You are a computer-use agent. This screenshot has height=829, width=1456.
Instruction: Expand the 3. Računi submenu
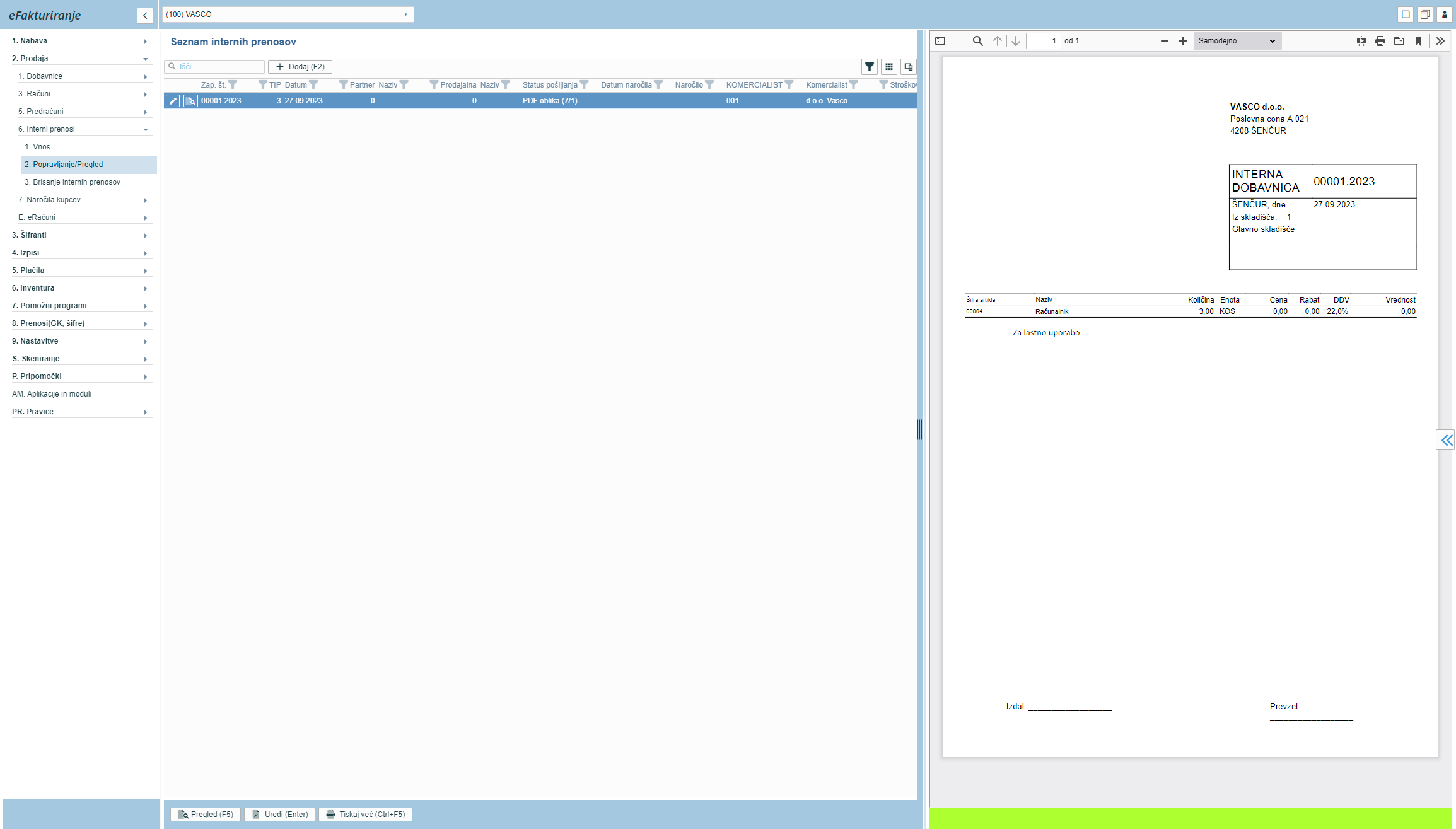click(84, 94)
